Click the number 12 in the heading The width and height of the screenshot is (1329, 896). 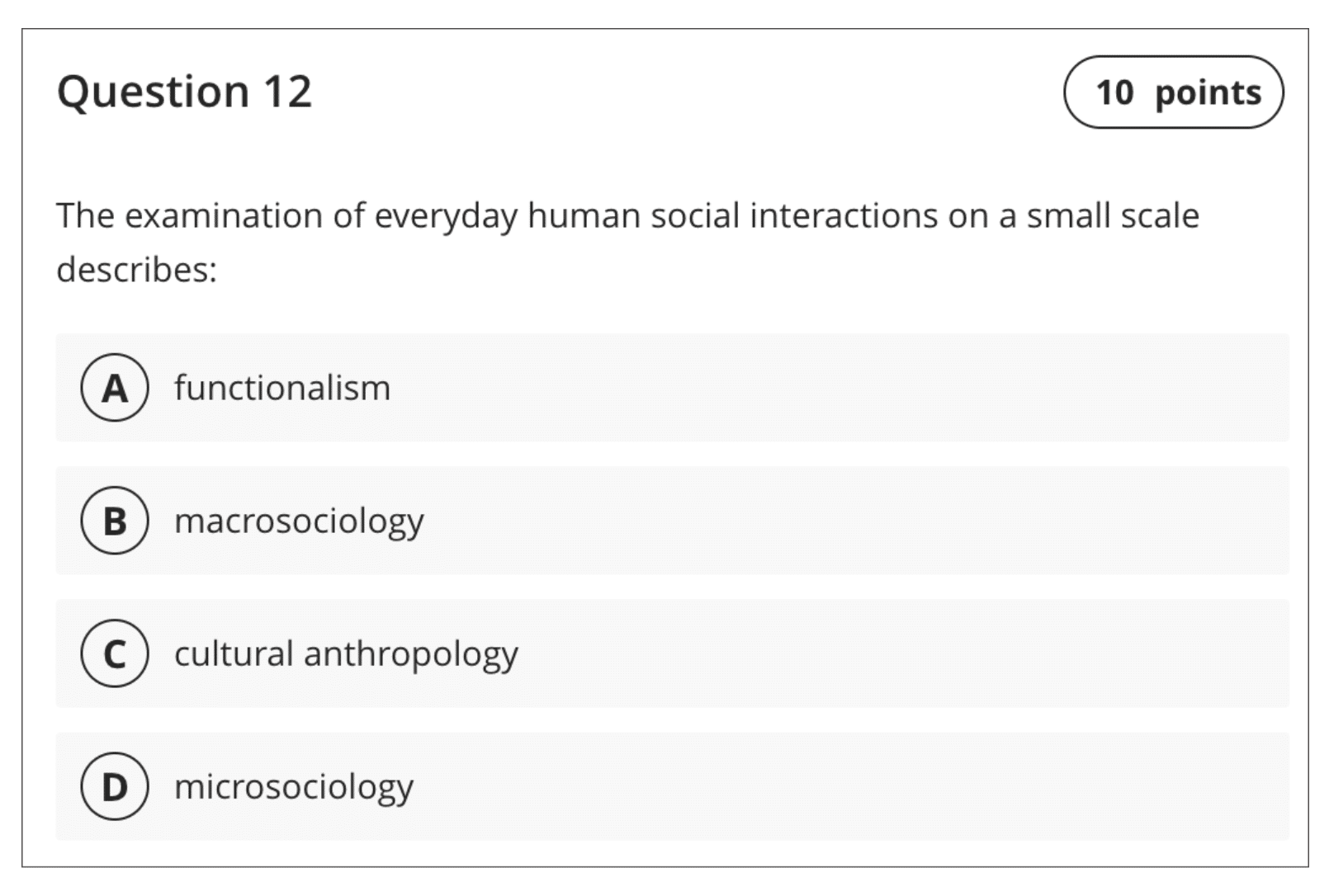click(287, 91)
